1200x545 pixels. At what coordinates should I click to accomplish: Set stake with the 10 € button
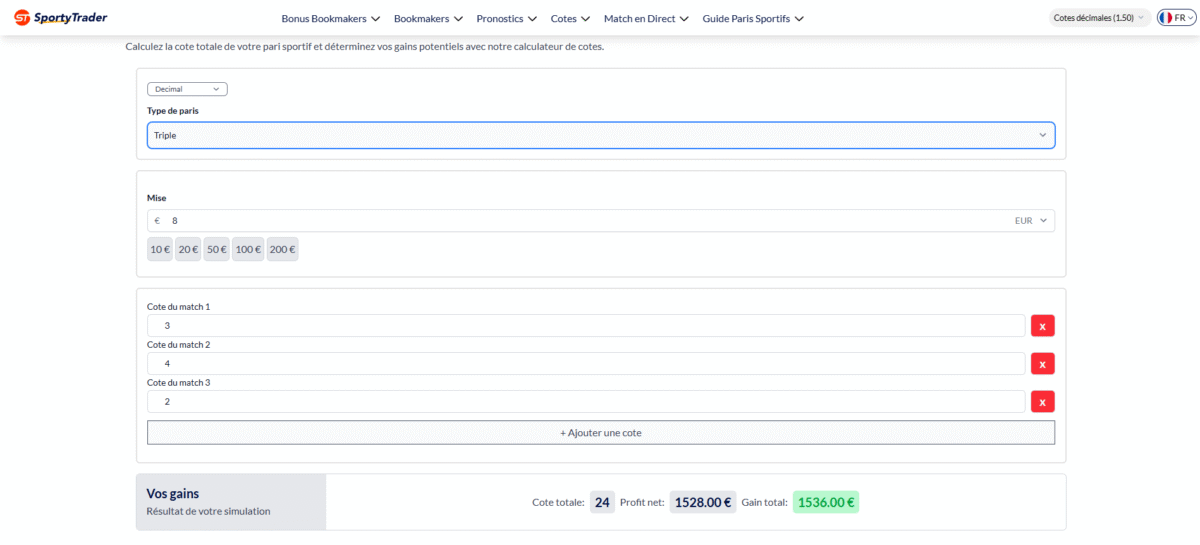tap(160, 249)
